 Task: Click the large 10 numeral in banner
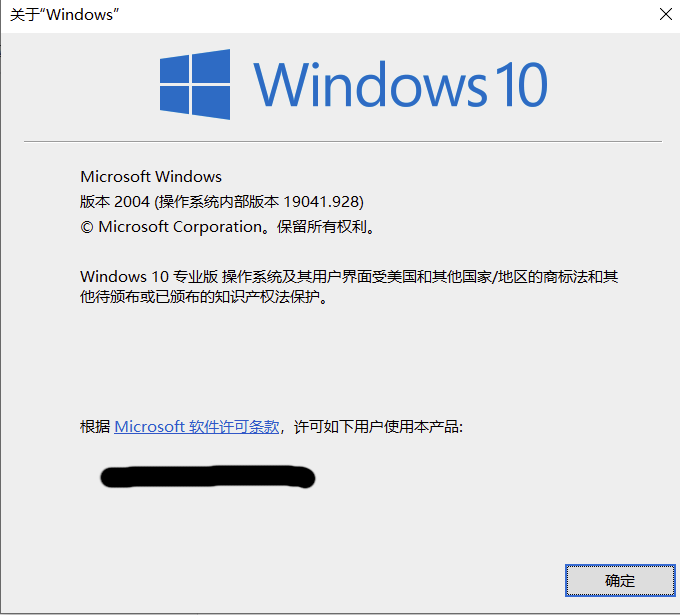pos(522,85)
